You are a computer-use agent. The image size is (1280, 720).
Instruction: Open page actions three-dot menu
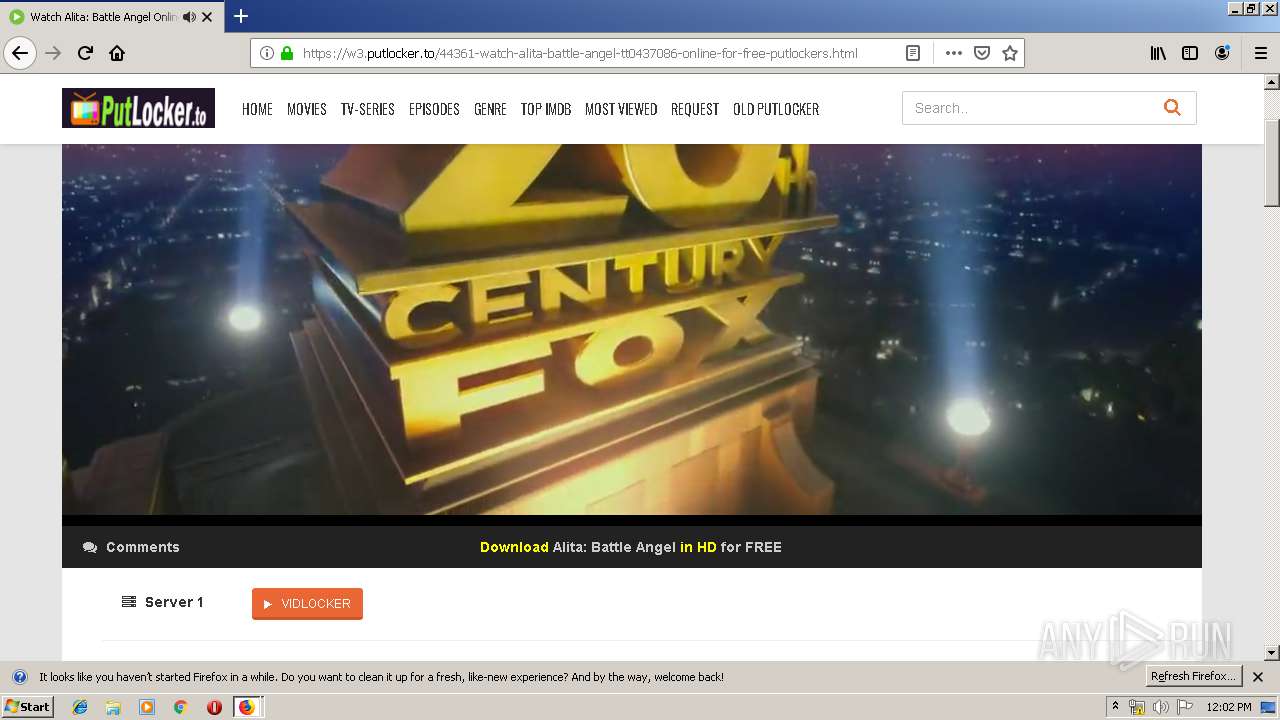click(953, 53)
